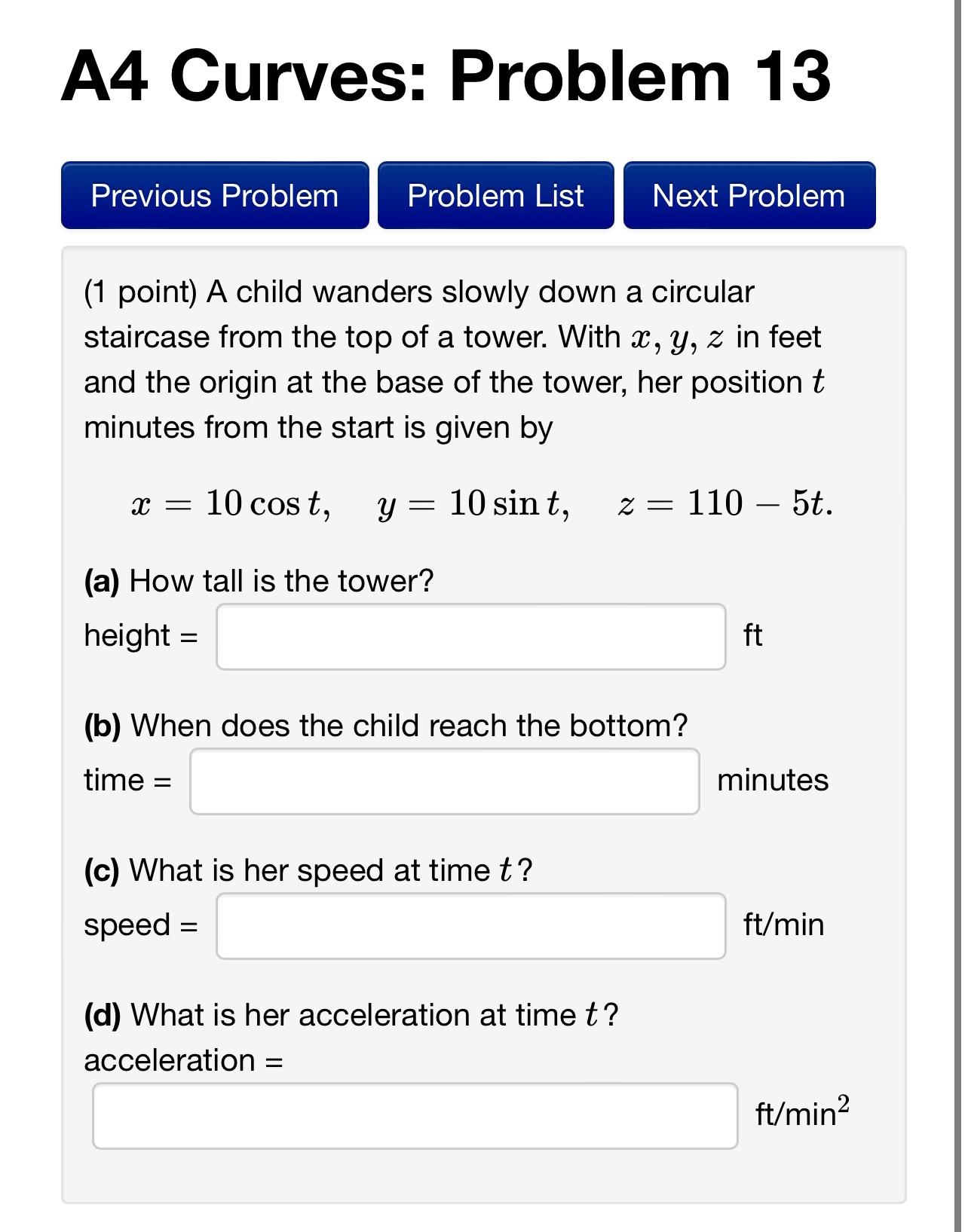Click part (b) bottom question text
The height and width of the screenshot is (1232, 968).
(384, 726)
